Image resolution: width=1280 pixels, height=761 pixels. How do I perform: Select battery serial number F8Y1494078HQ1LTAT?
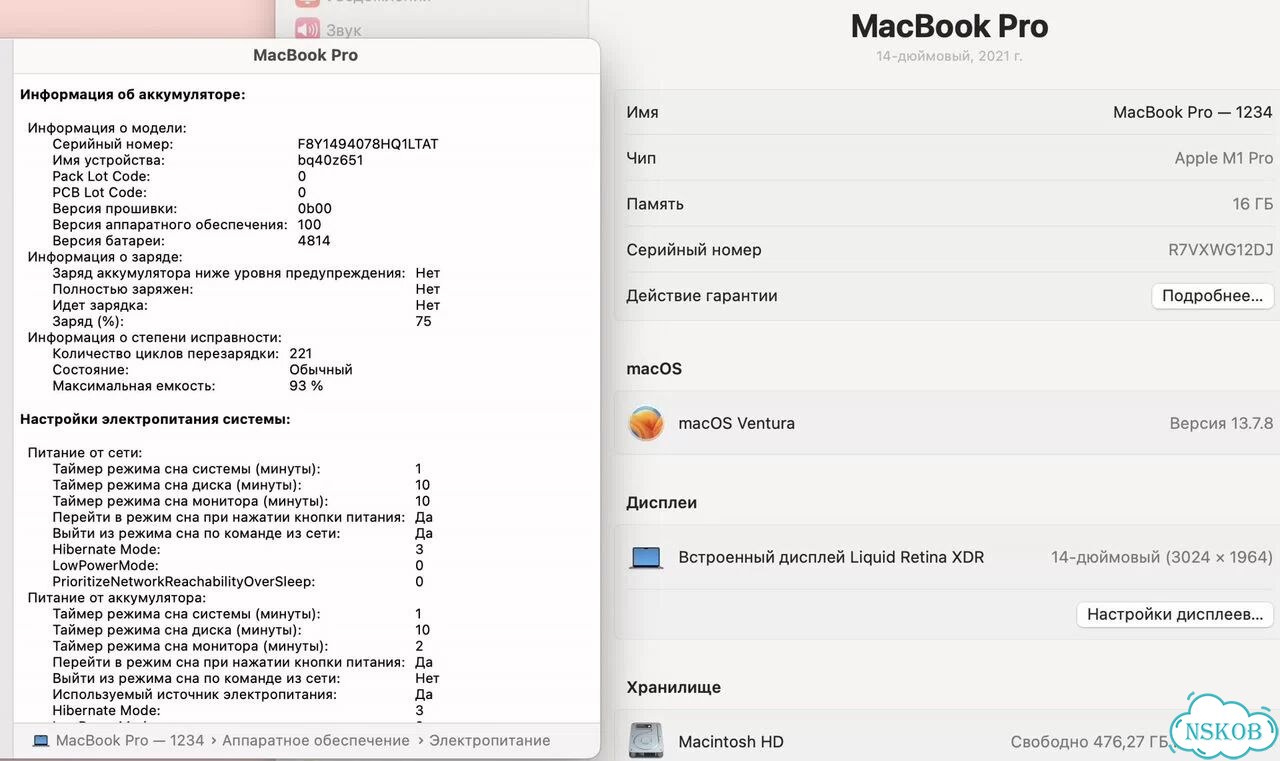pos(368,144)
